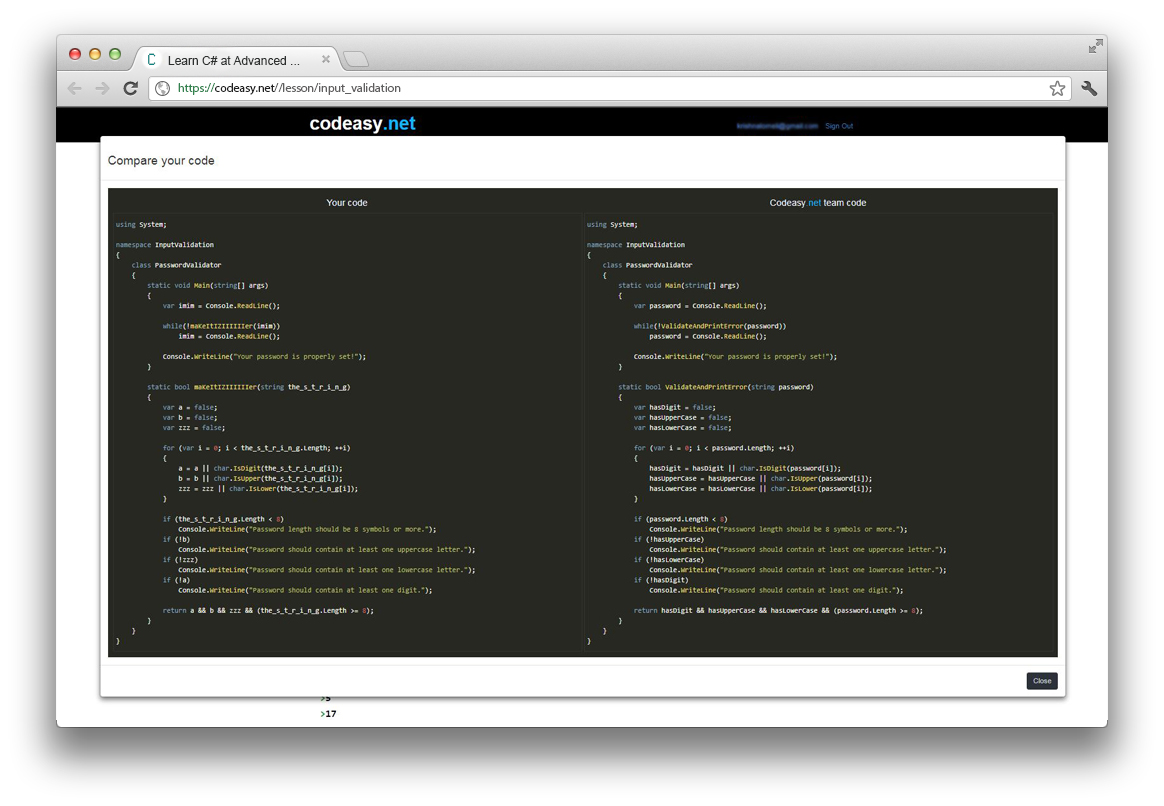Open the wrench settings menu
The image size is (1164, 806).
[1089, 88]
